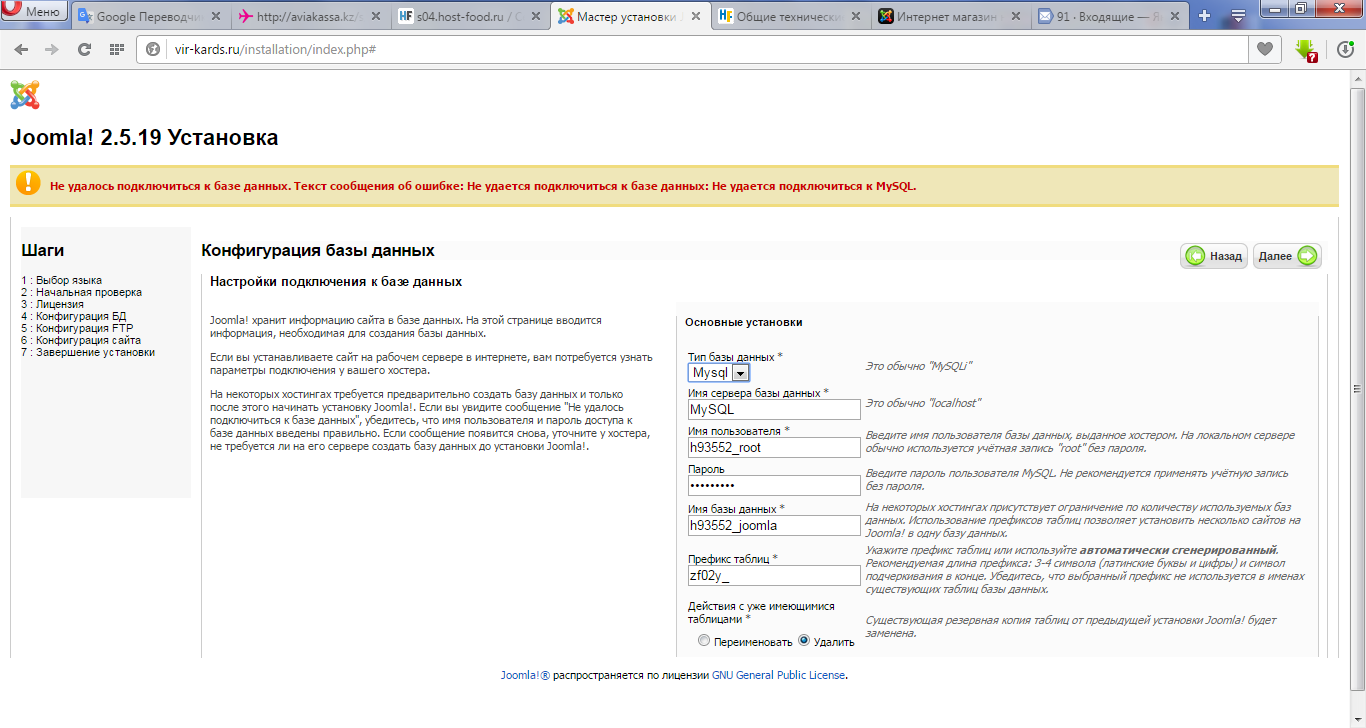This screenshot has width=1366, height=728.
Task: Open the Opera Меню button
Action: 35,13
